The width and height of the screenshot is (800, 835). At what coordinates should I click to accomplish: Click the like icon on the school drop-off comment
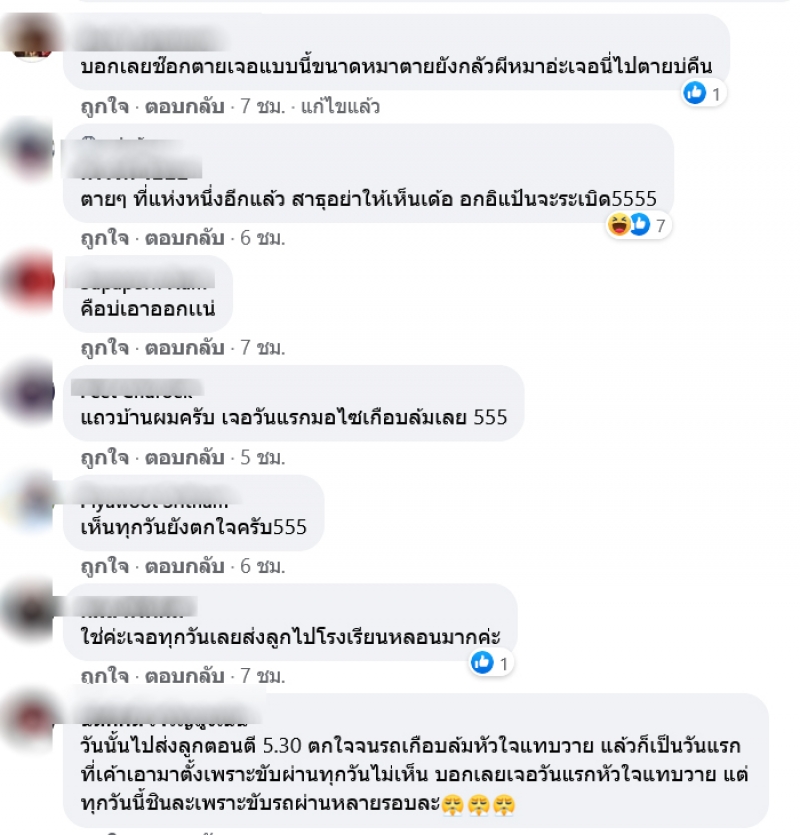coord(482,662)
